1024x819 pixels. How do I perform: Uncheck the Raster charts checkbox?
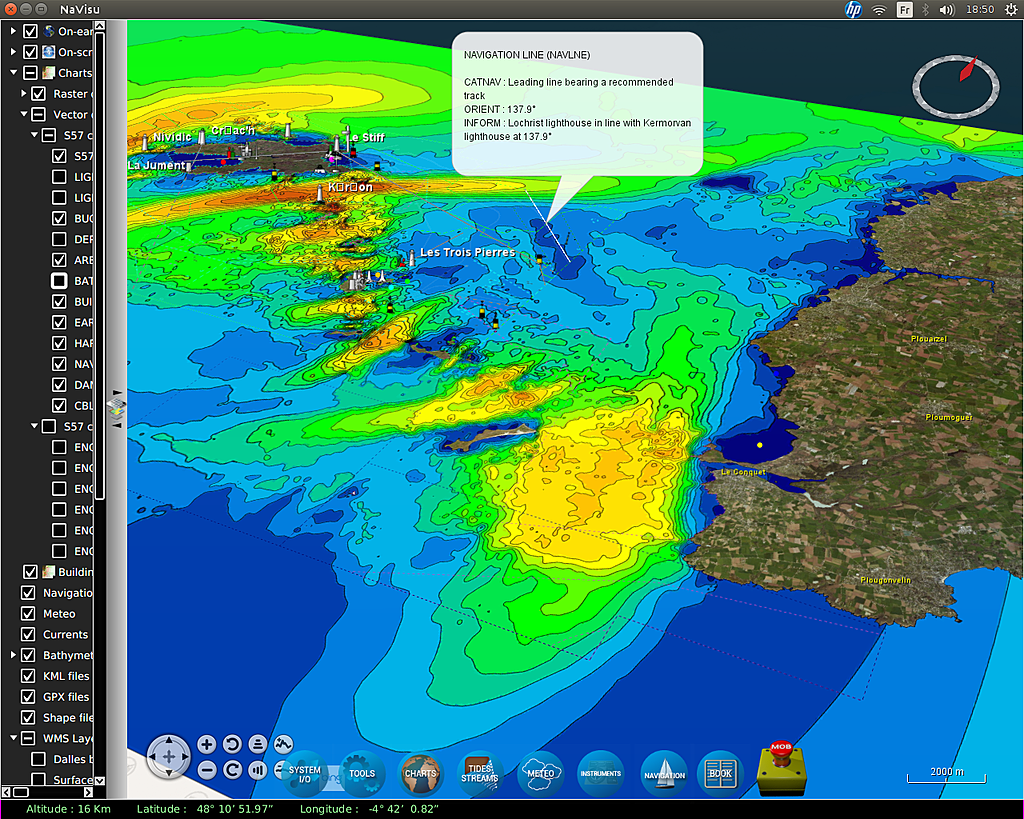click(39, 93)
